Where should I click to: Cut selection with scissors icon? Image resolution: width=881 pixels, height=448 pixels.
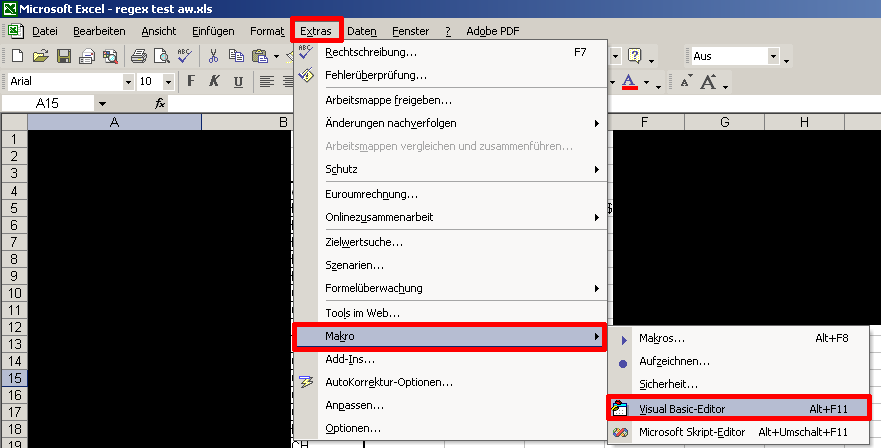coord(213,56)
